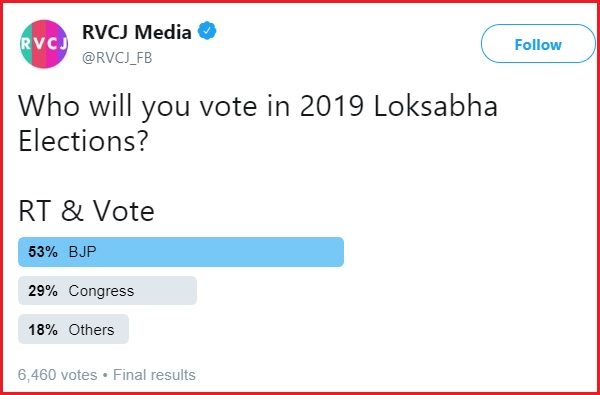The width and height of the screenshot is (600, 395).
Task: Select the BJP poll result bar
Action: [181, 252]
